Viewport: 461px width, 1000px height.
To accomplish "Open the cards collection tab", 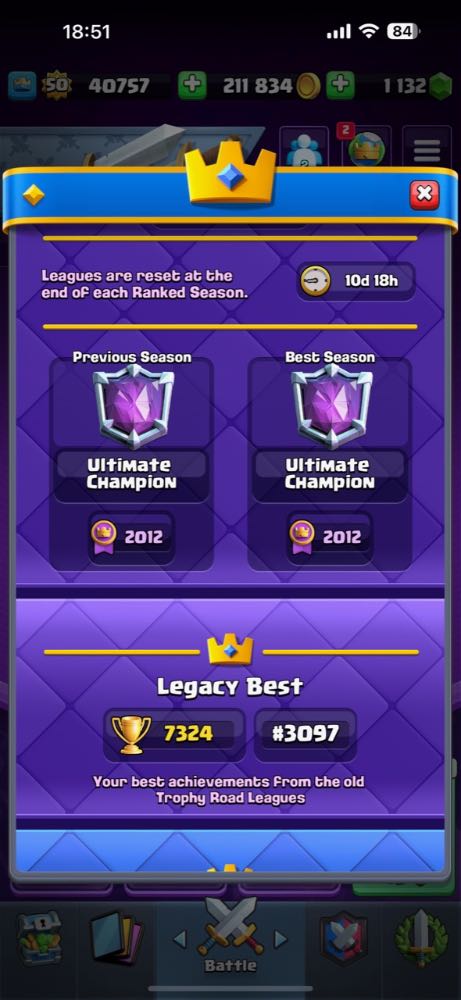I will (114, 938).
